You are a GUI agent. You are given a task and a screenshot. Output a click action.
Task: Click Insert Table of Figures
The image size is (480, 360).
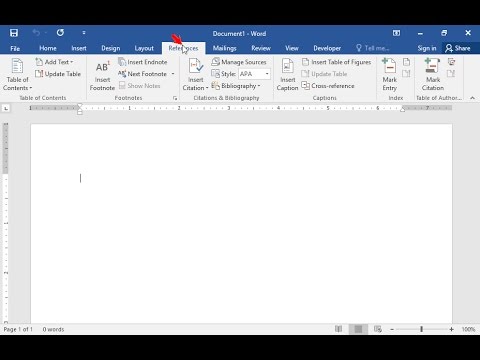[336, 62]
